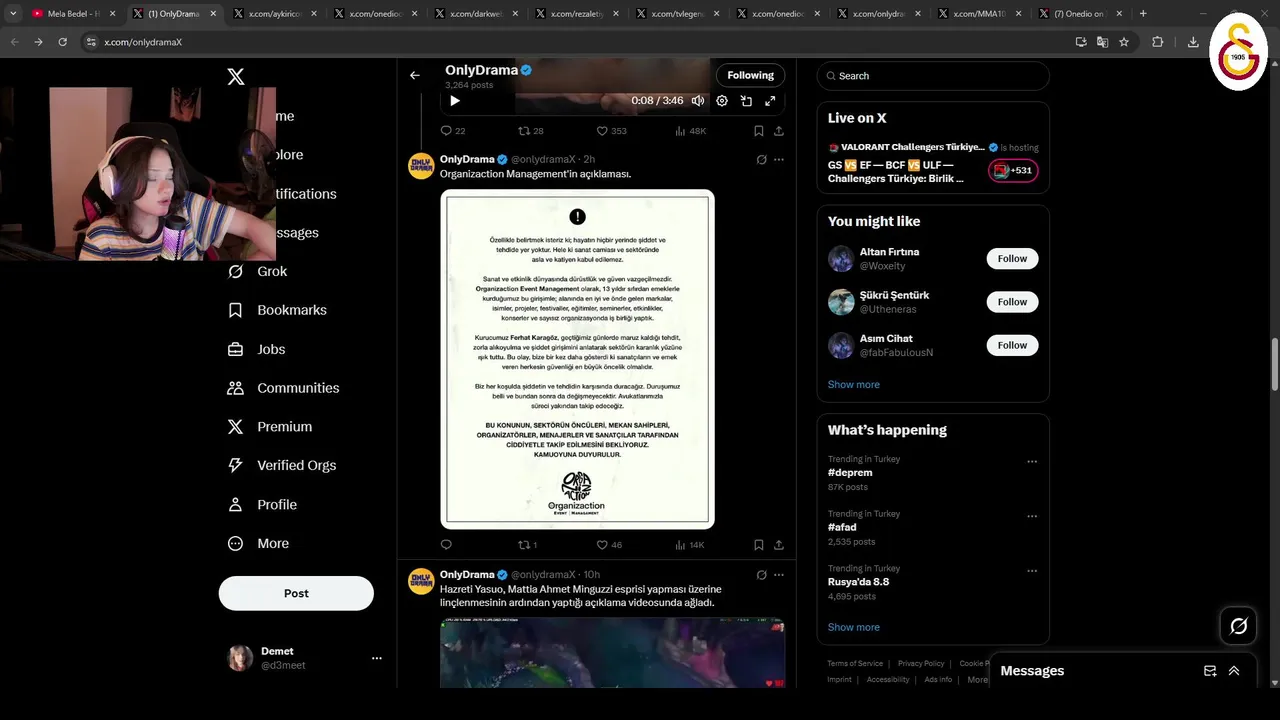Open Premium in the sidebar
Screen dimensions: 1280x720
(x=269, y=427)
